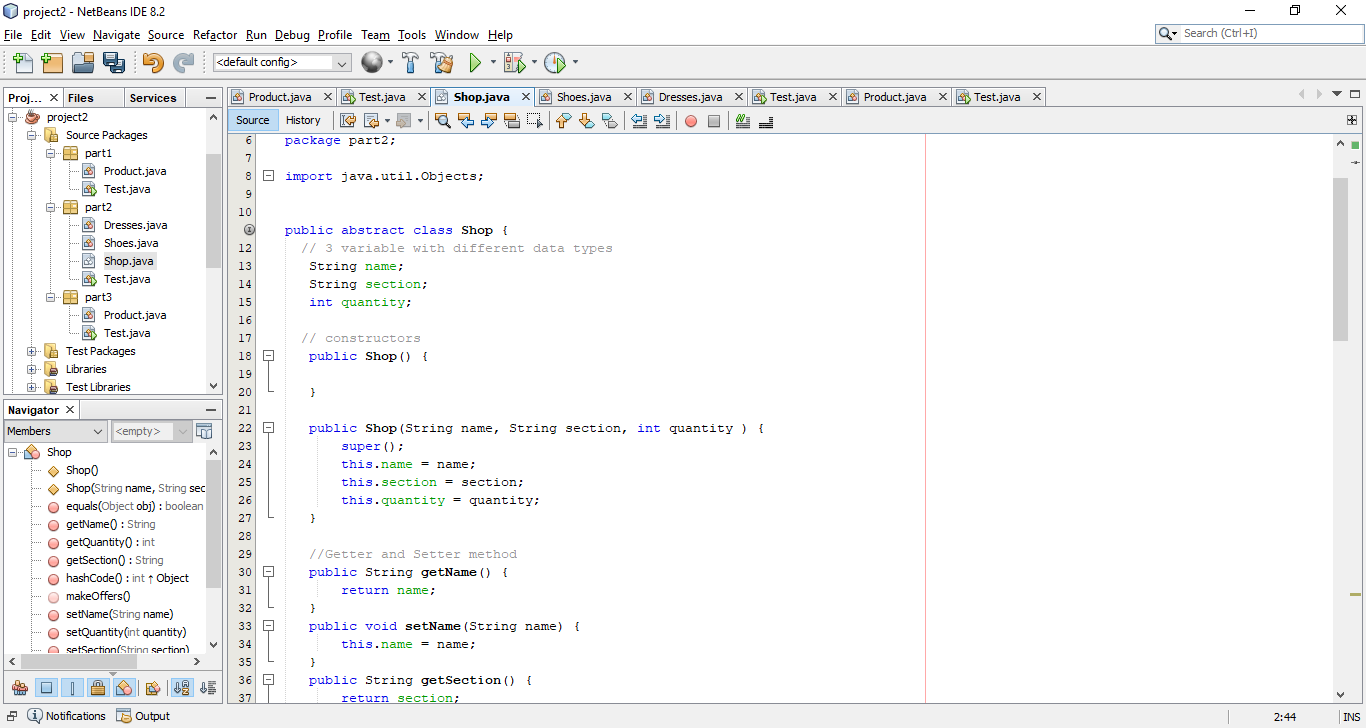Click the Clean and Build Project icon
Screen dimensions: 1366x728
tap(442, 62)
